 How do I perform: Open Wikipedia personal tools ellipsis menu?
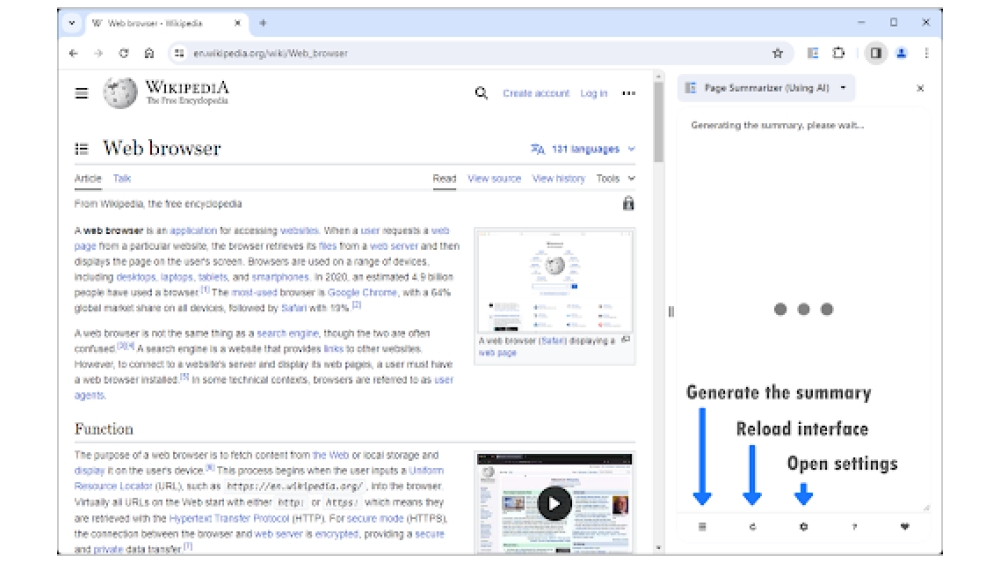pyautogui.click(x=629, y=94)
